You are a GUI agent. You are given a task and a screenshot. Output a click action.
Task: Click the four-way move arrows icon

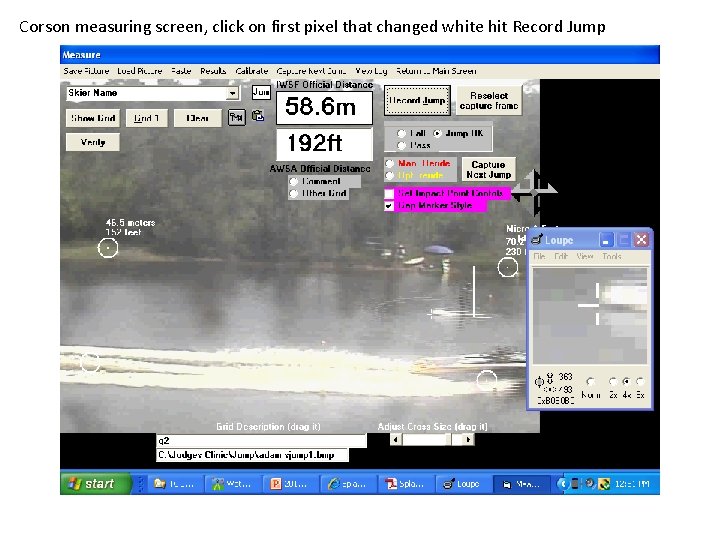[x=534, y=192]
